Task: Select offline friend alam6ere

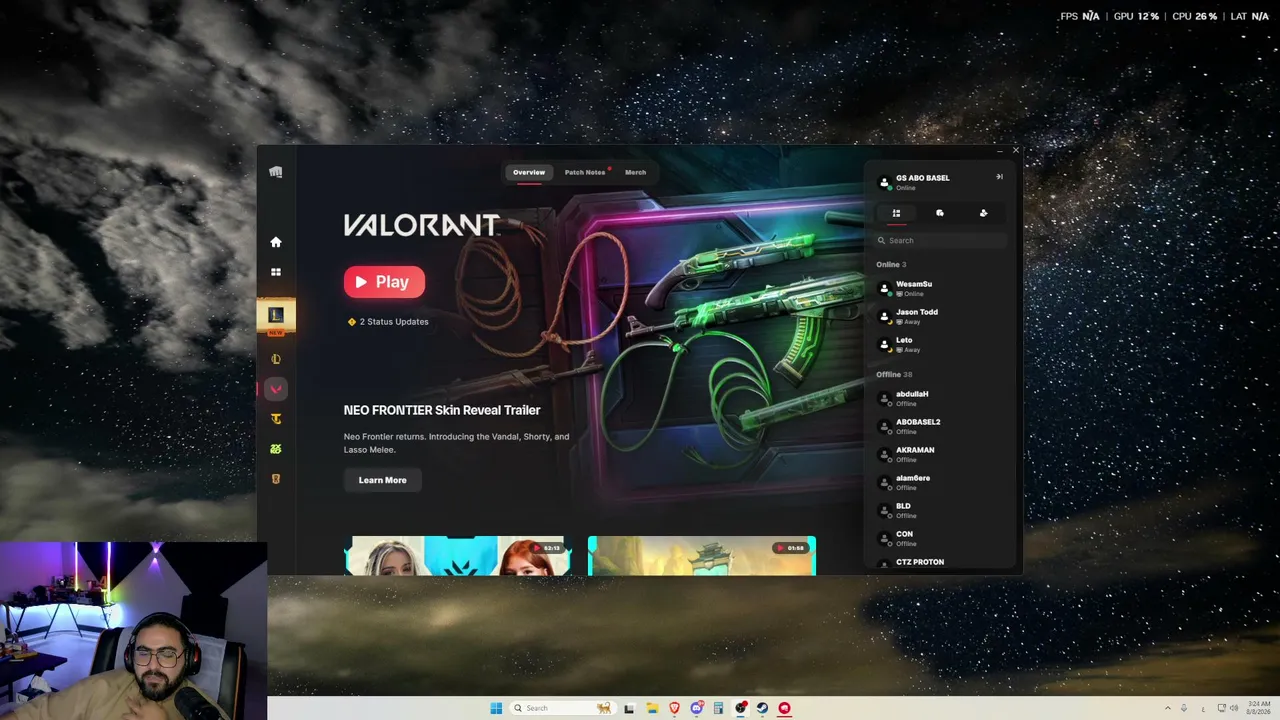Action: click(x=941, y=483)
